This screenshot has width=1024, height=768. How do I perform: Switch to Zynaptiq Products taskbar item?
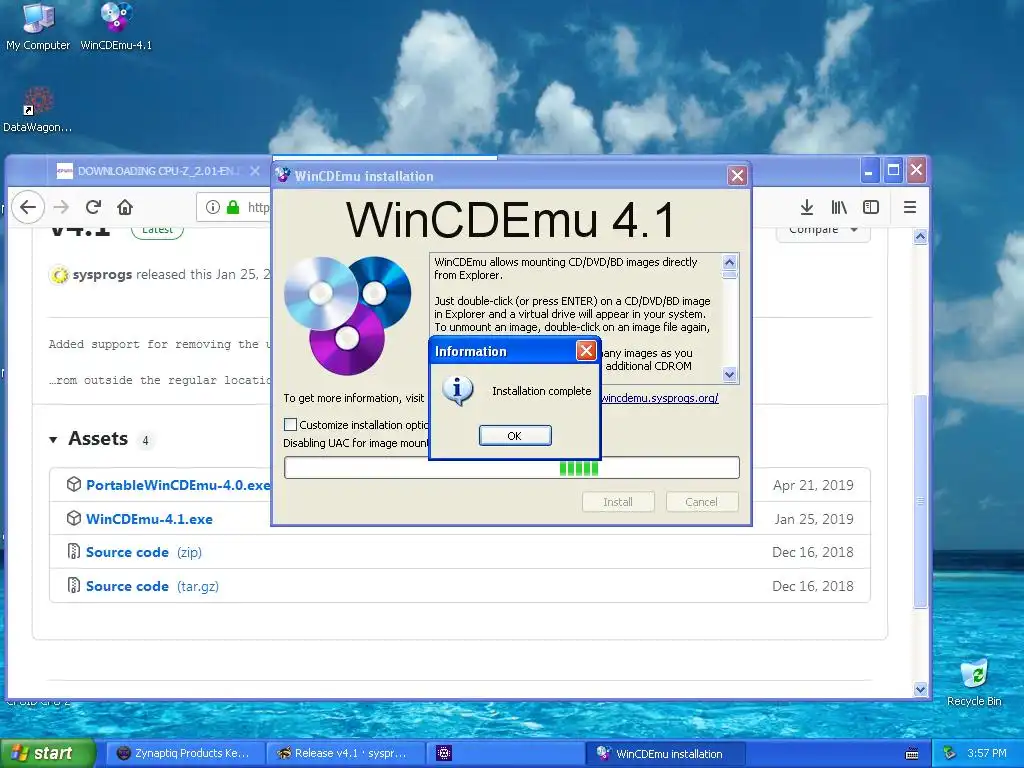185,754
